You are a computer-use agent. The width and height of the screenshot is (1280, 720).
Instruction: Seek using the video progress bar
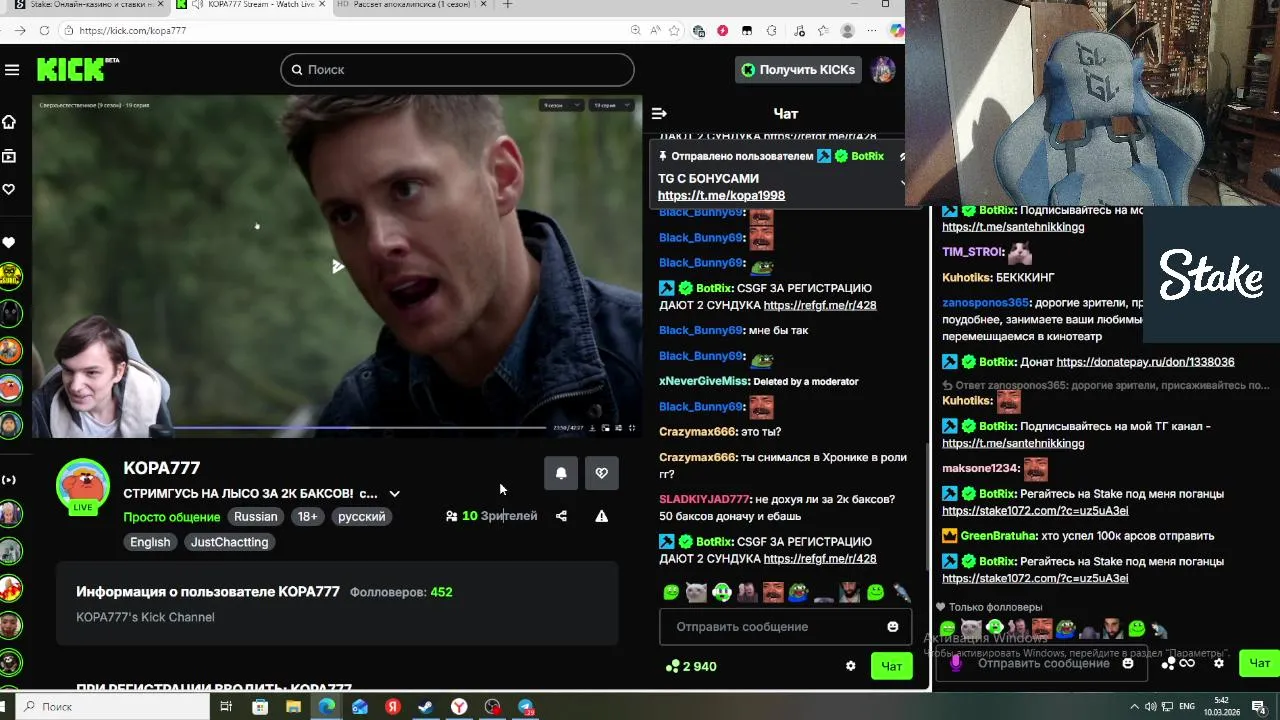tap(360, 428)
